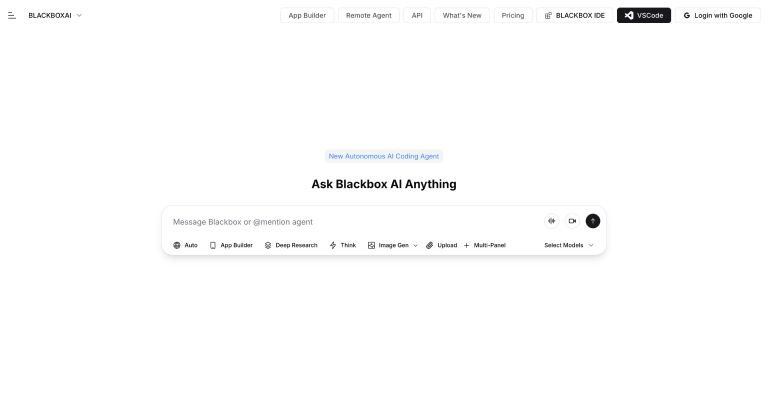Go to the API page
Screen dimensions: 768x415
pyautogui.click(x=417, y=16)
